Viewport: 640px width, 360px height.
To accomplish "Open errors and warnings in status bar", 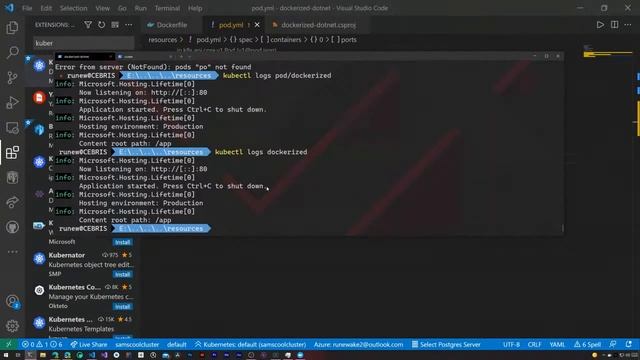I will [42, 344].
